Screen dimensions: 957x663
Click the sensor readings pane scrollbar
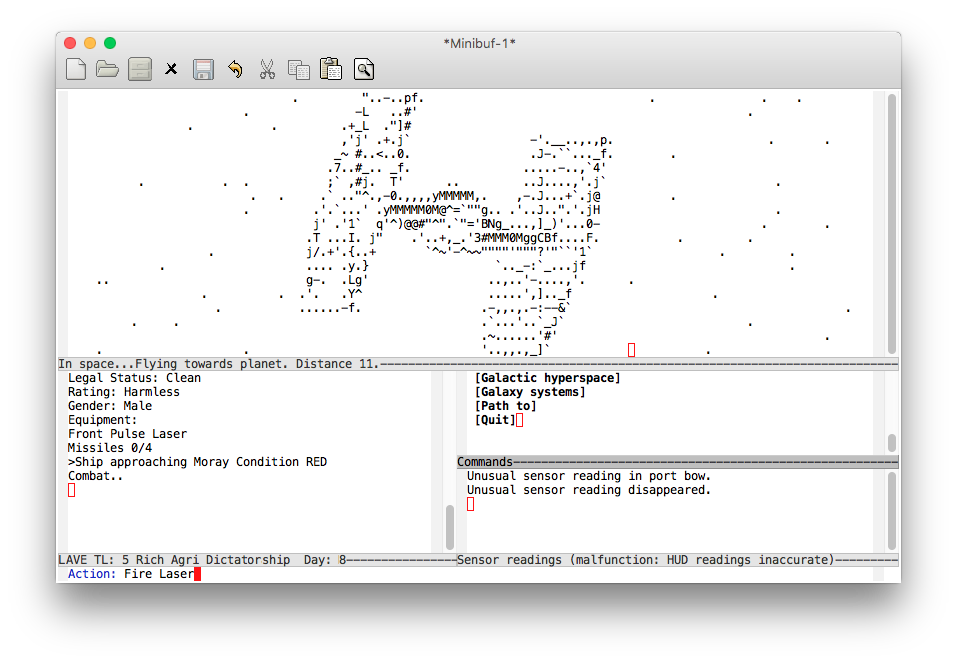pyautogui.click(x=892, y=510)
